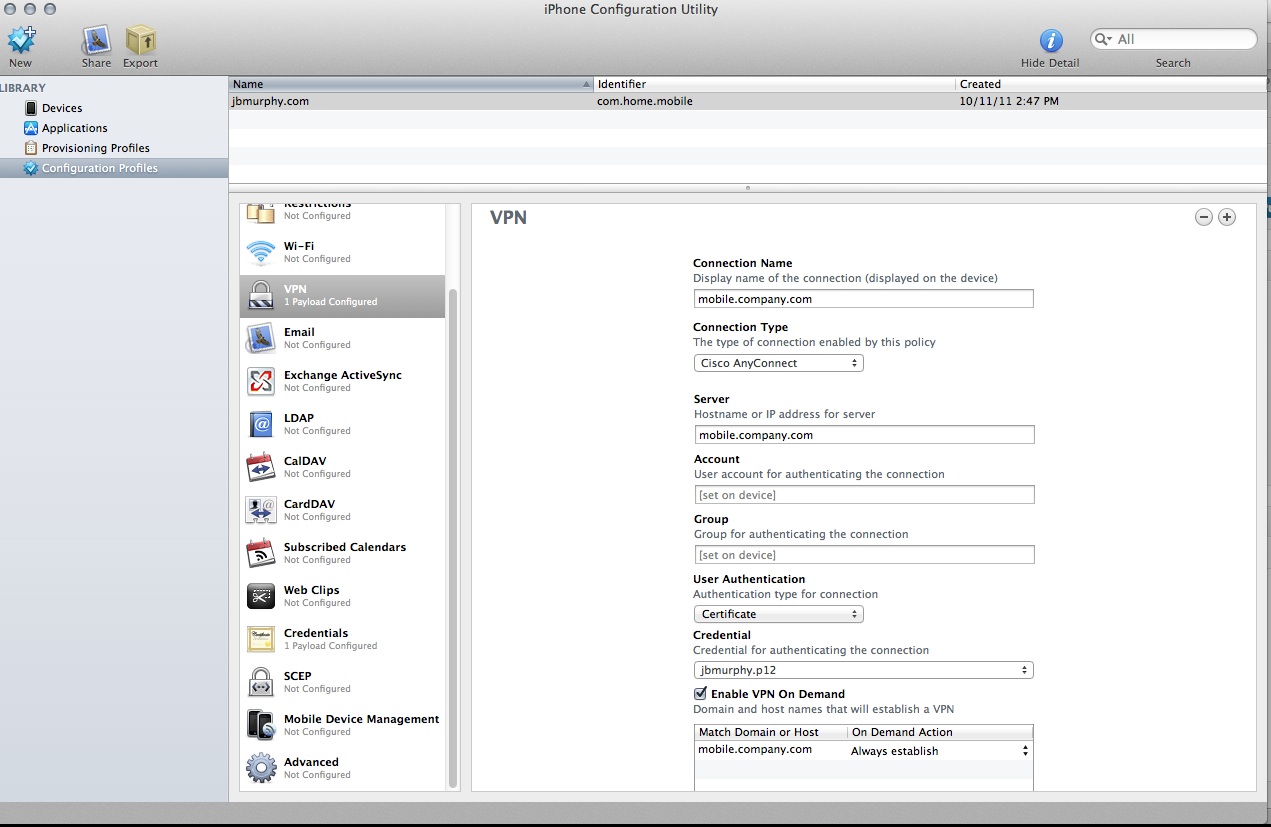Viewport: 1271px width, 827px height.
Task: Uncheck Enable VPN On Demand checkbox
Action: (x=700, y=694)
